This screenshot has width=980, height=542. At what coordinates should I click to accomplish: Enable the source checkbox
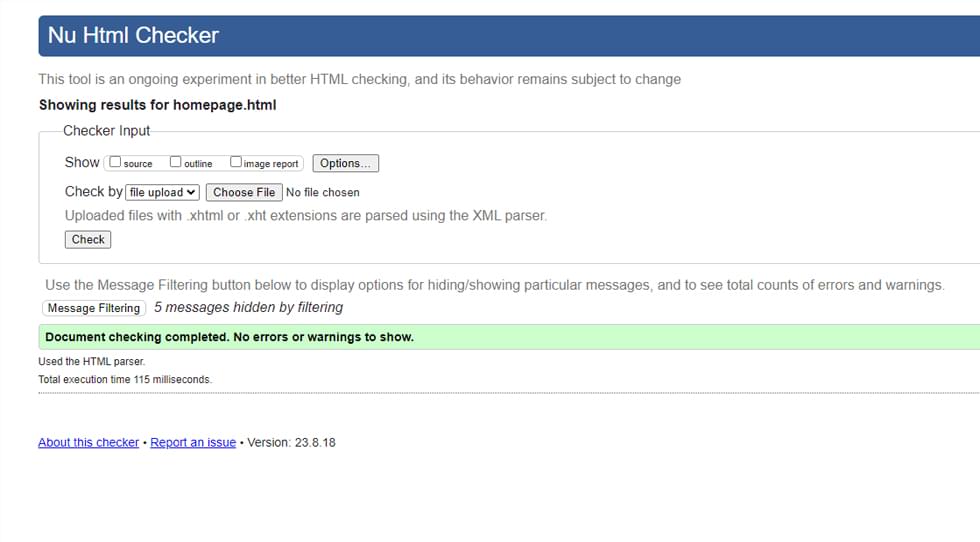[115, 162]
